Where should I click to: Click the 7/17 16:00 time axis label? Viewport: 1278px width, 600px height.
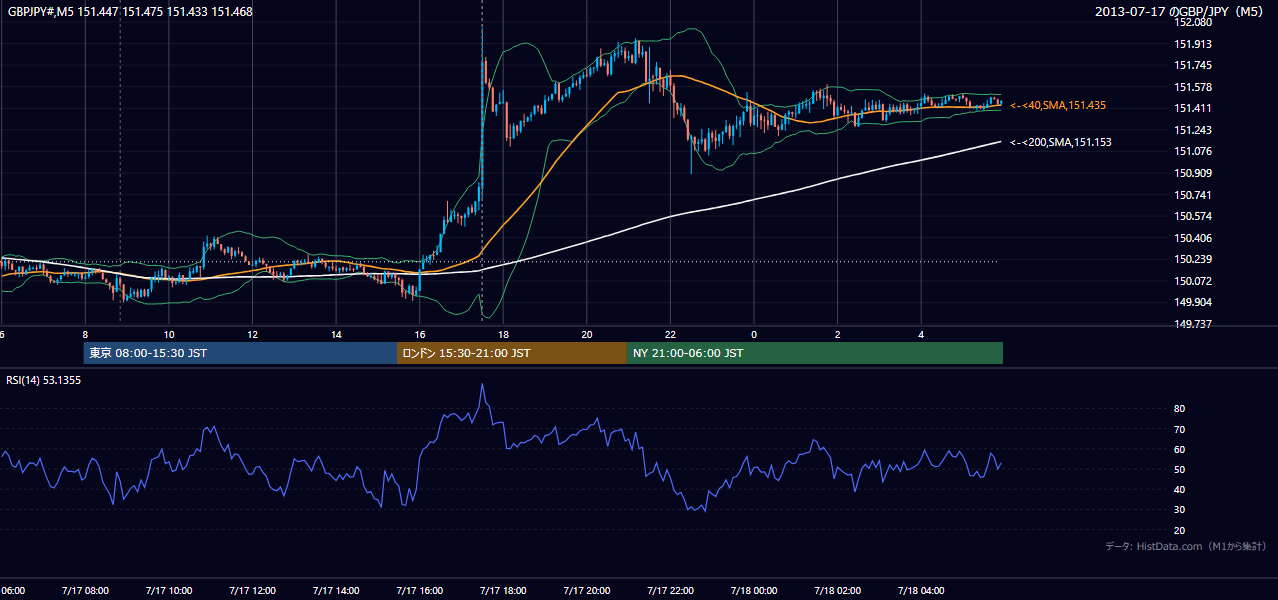(x=419, y=590)
